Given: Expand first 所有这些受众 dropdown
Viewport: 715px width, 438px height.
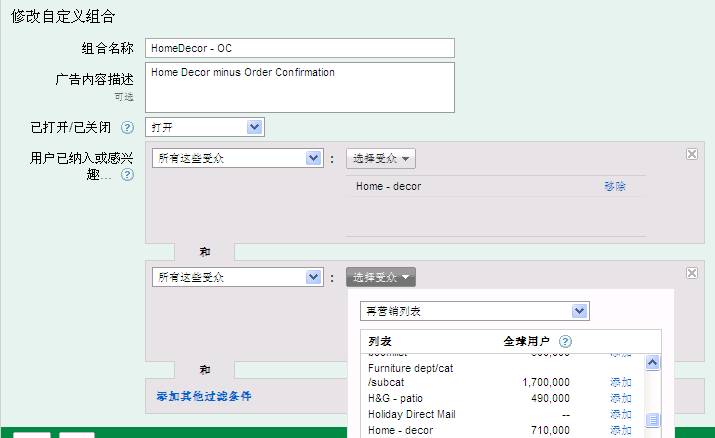Looking at the screenshot, I should [238, 158].
